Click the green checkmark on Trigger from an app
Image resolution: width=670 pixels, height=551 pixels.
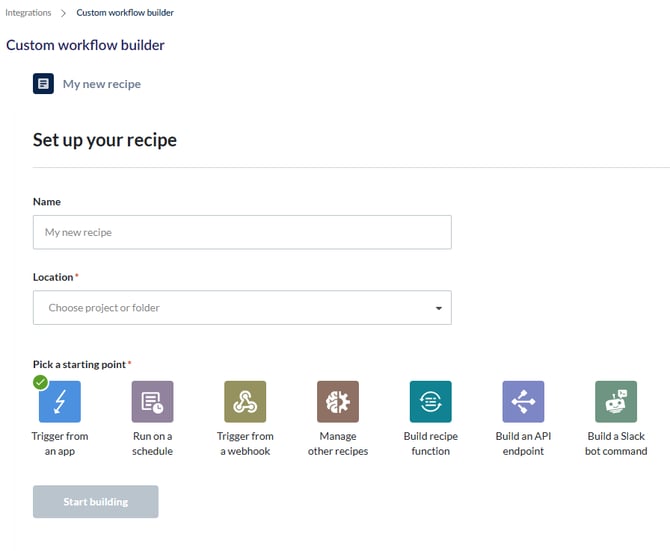click(x=41, y=382)
